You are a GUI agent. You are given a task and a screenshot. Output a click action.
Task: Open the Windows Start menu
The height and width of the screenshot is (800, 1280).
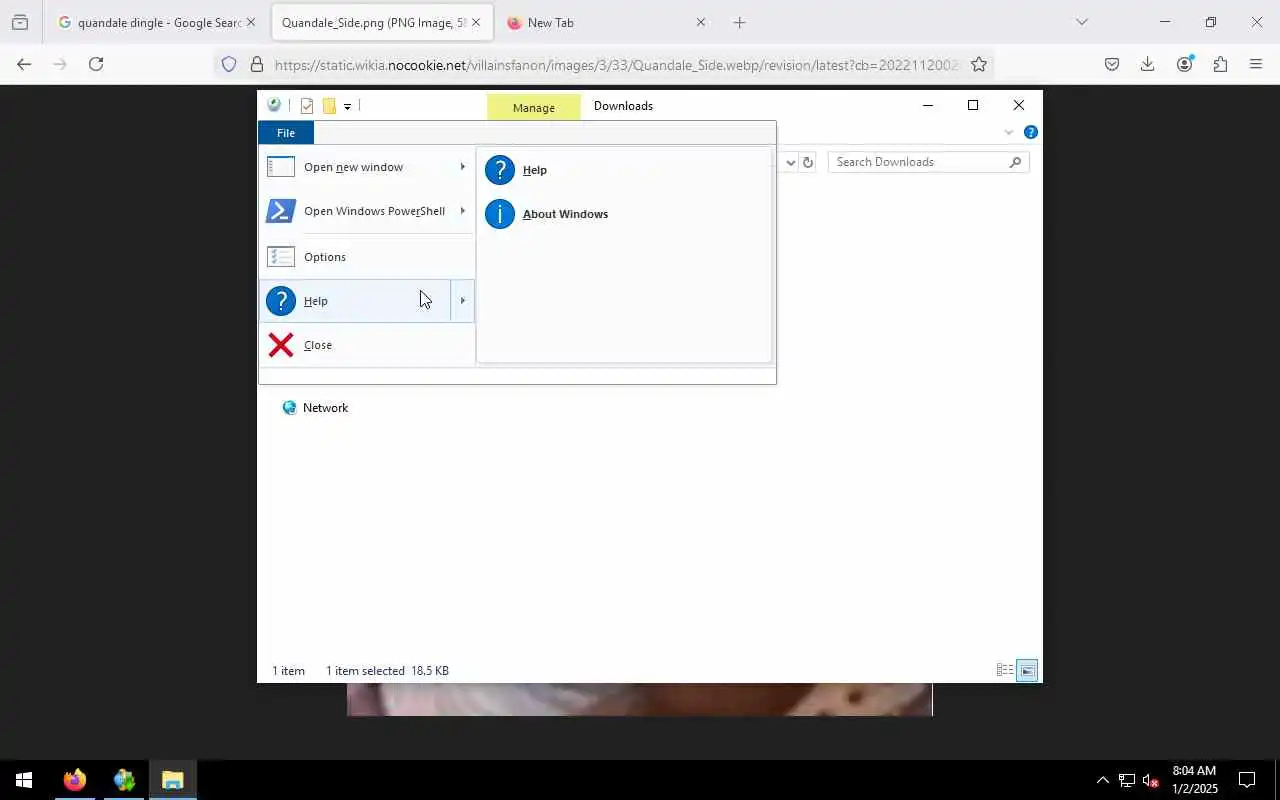[x=24, y=780]
